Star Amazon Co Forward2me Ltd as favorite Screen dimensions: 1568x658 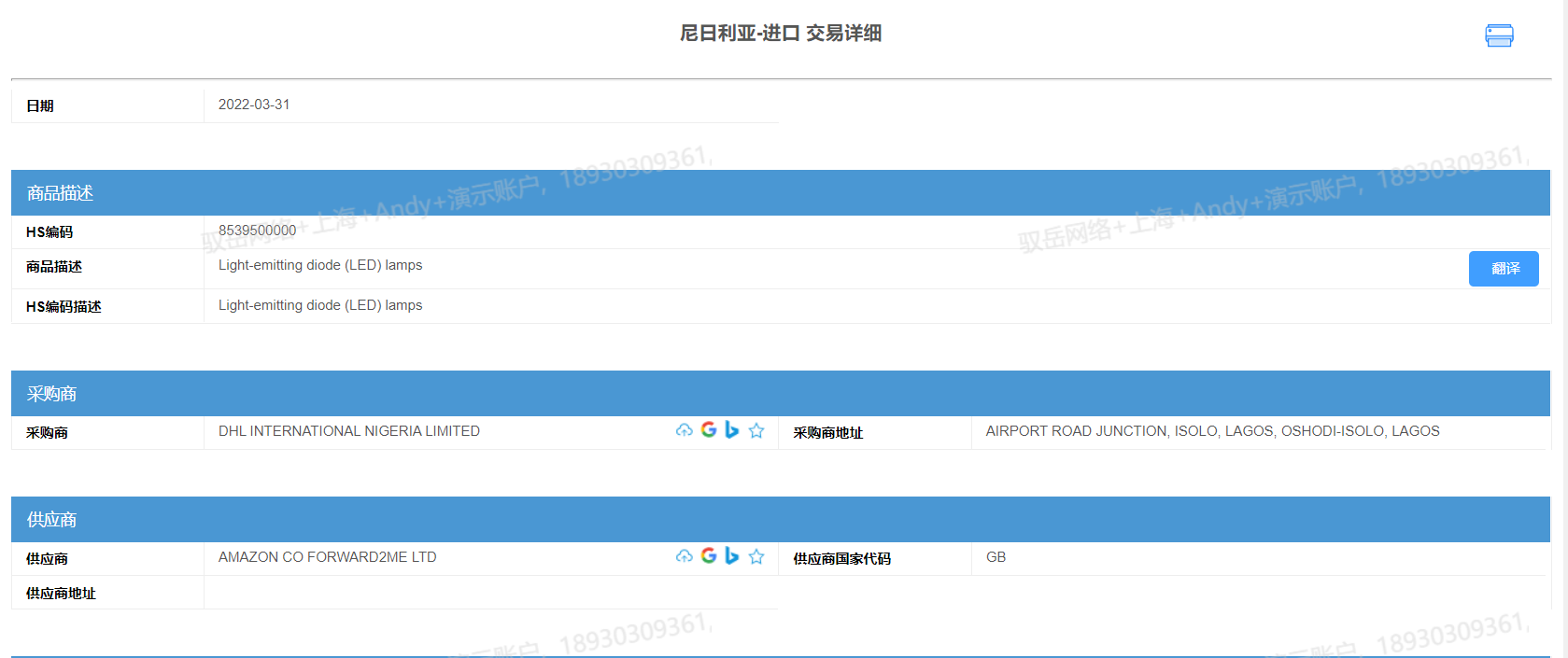[756, 556]
